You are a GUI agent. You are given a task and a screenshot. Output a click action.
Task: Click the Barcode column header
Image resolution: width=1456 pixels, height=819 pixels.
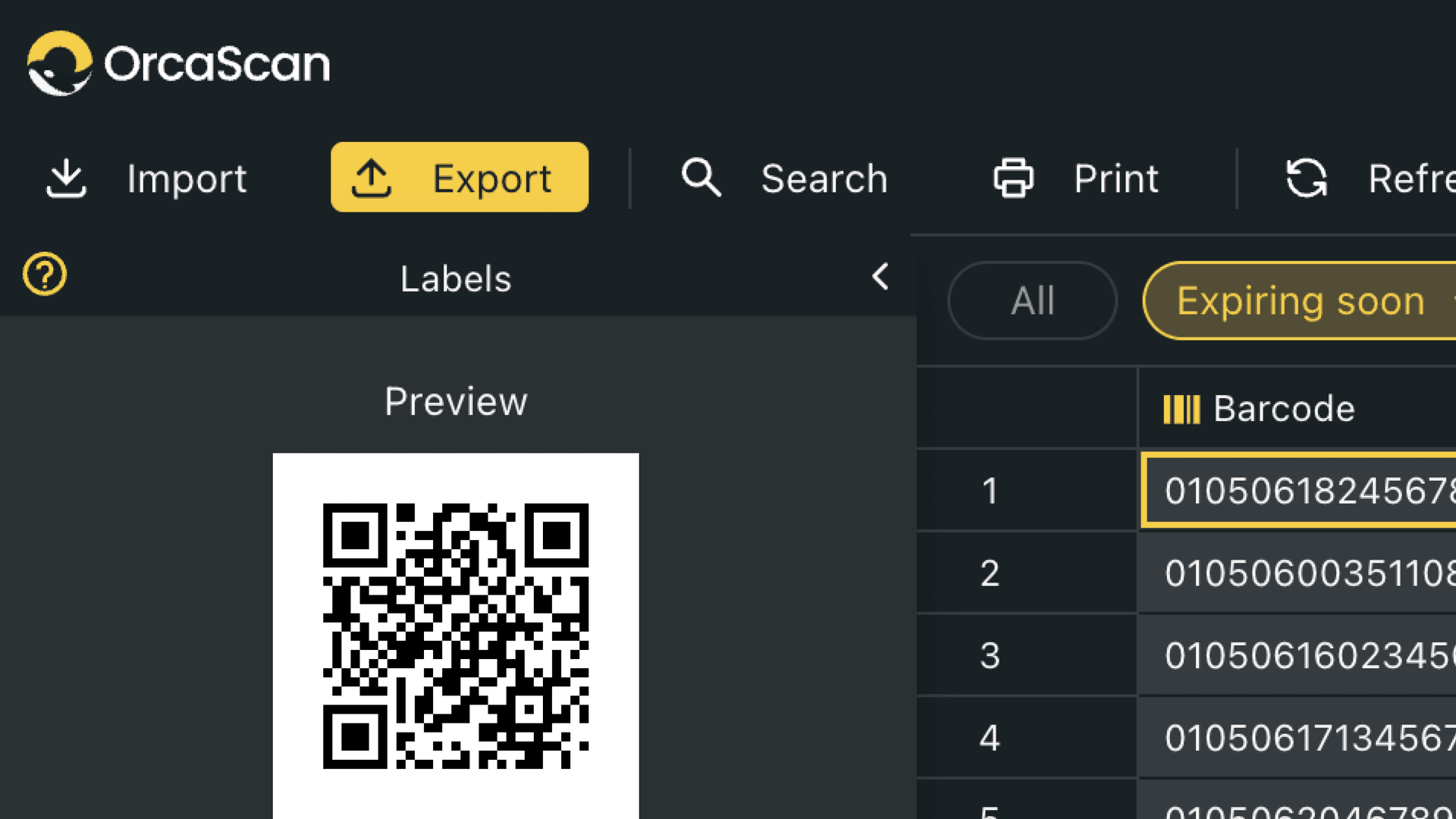click(x=1297, y=408)
